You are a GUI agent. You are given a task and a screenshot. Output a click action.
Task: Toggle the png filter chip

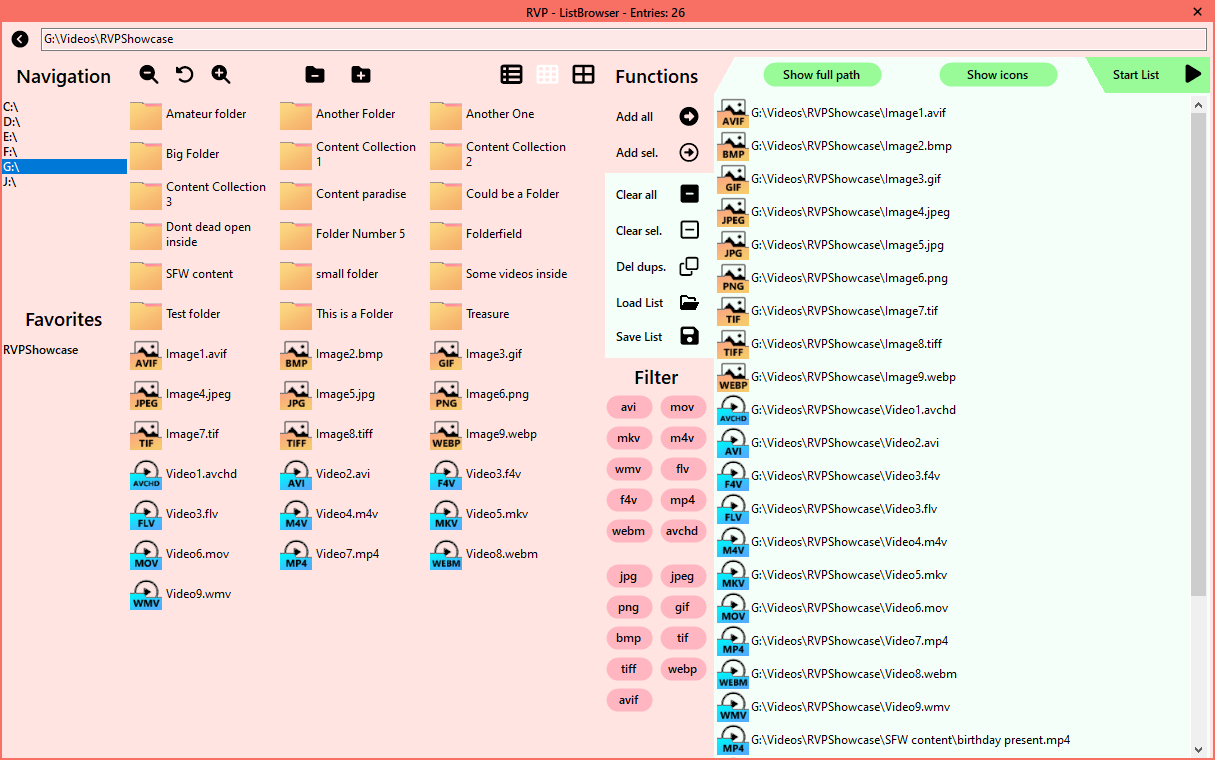(x=629, y=607)
